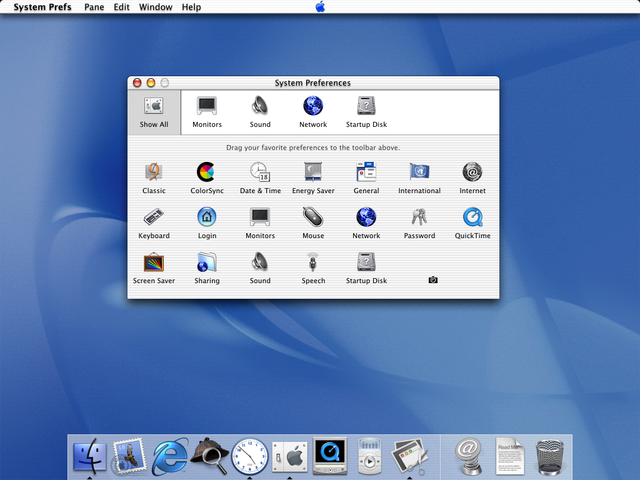Open the Classic preference pane
Image resolution: width=640 pixels, height=480 pixels.
coord(154,178)
